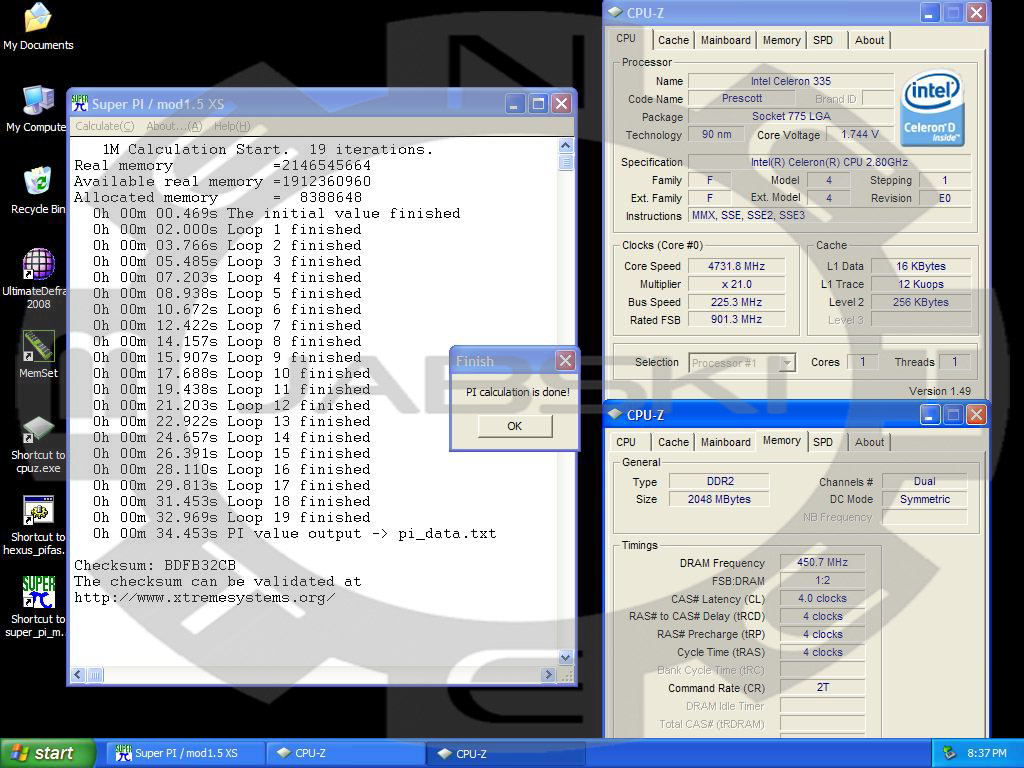Click Bus Speed value 225.3 MHz
The height and width of the screenshot is (768, 1024).
736,302
